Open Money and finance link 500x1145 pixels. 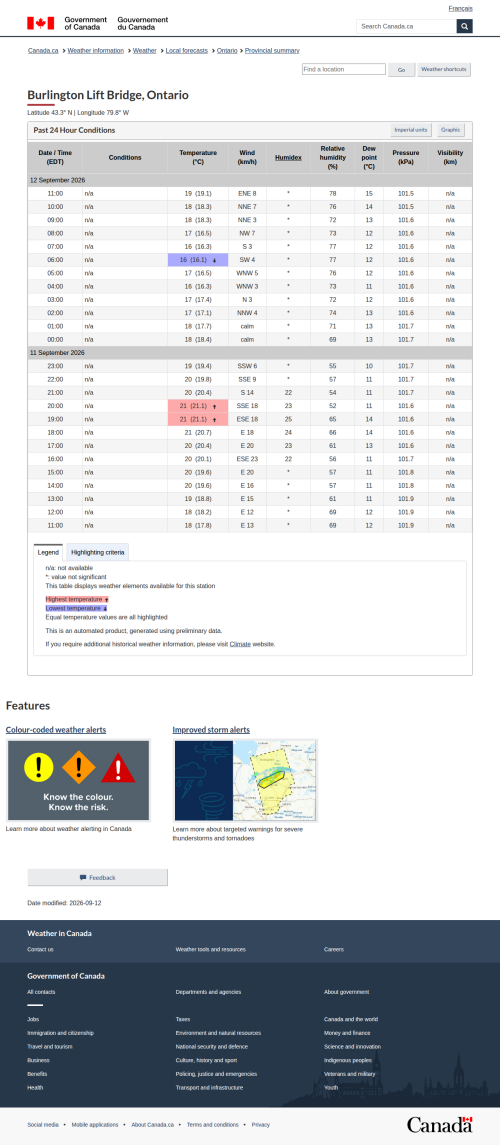[347, 1033]
